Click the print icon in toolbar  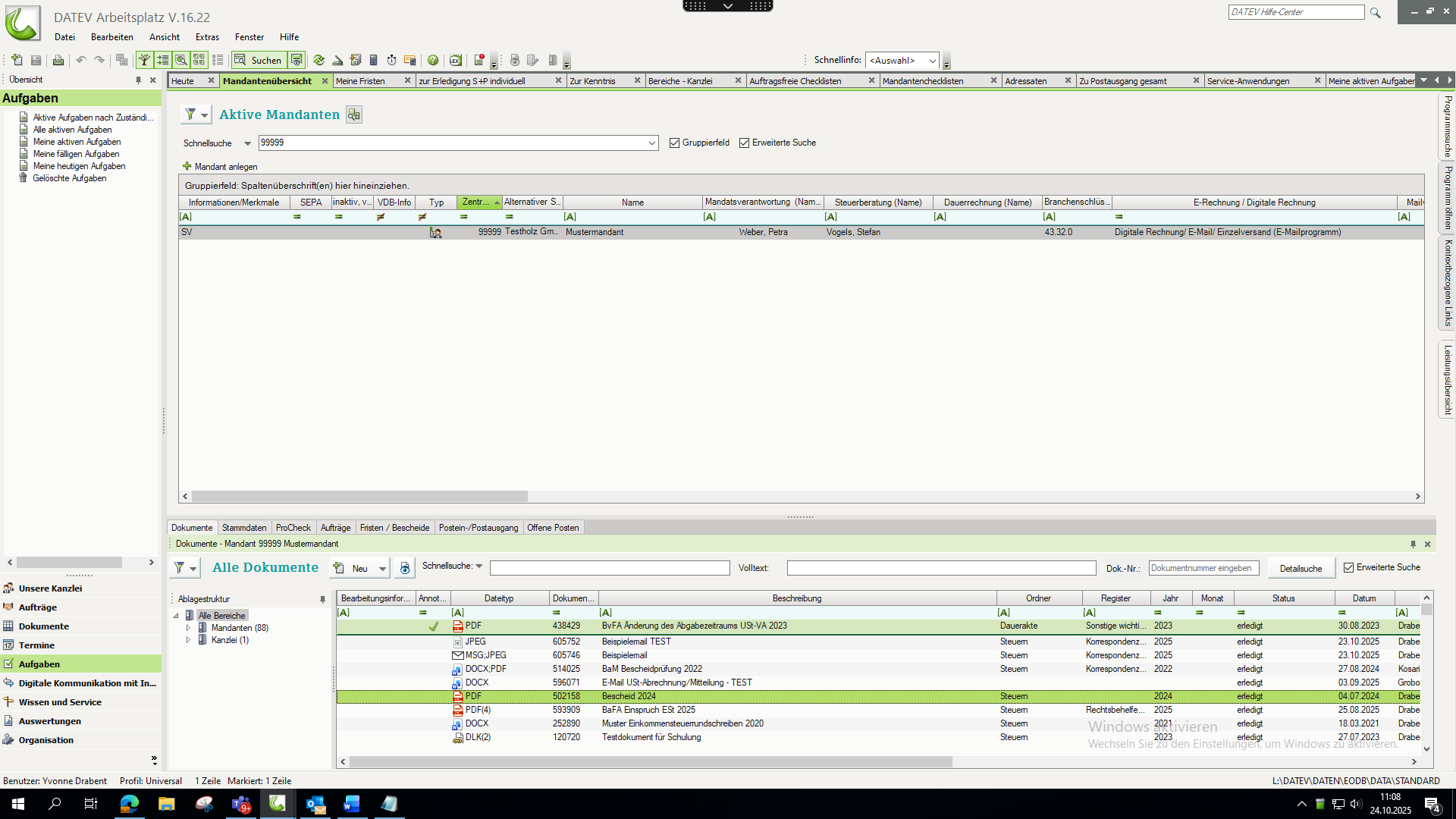(x=58, y=60)
